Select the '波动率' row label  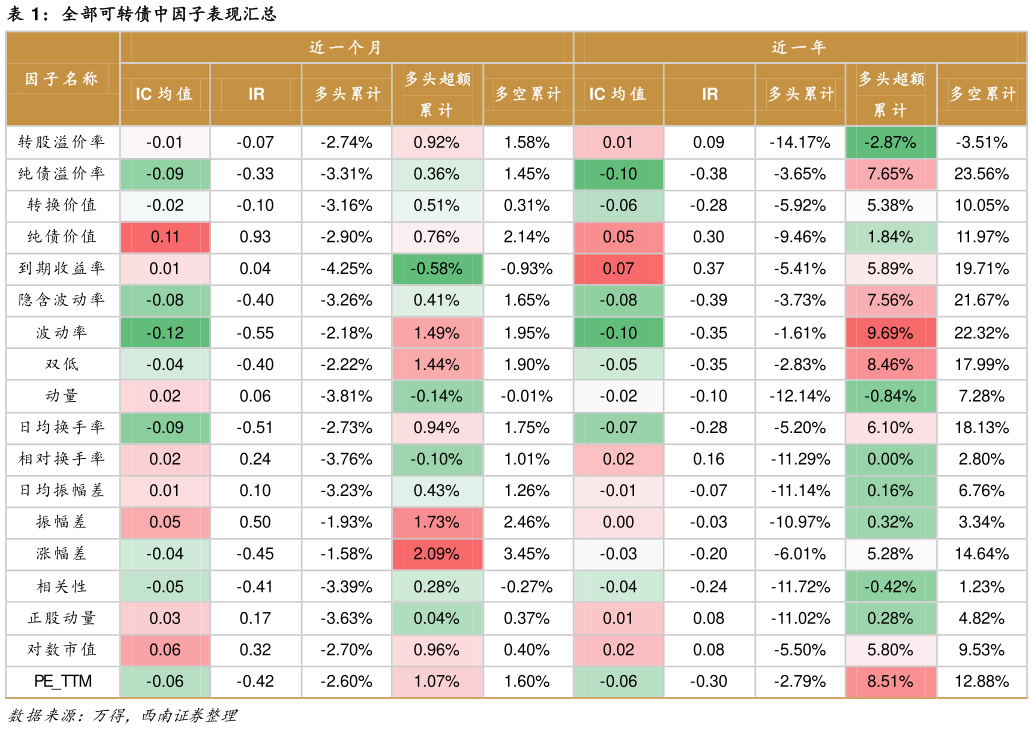(62, 333)
